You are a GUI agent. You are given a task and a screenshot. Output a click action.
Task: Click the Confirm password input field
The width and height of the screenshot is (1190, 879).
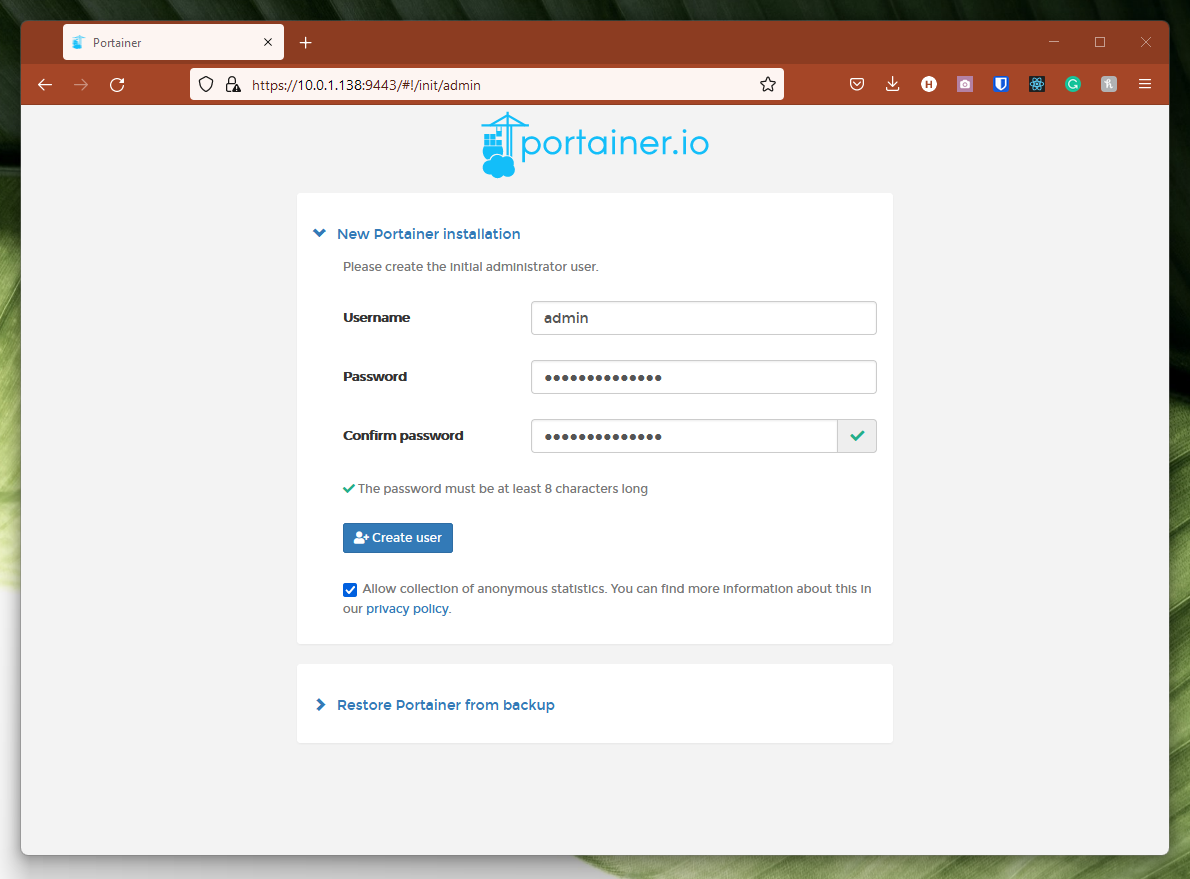click(x=684, y=436)
